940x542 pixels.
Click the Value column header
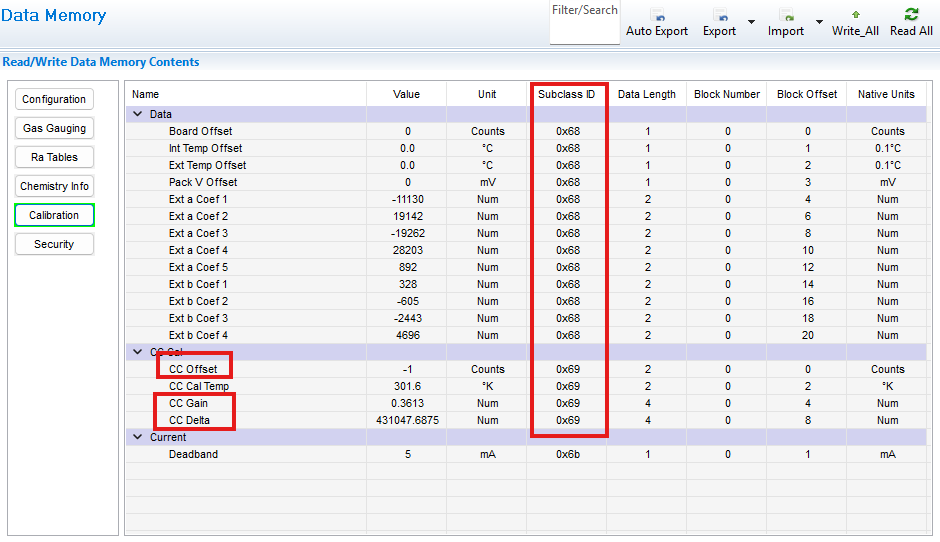406,94
